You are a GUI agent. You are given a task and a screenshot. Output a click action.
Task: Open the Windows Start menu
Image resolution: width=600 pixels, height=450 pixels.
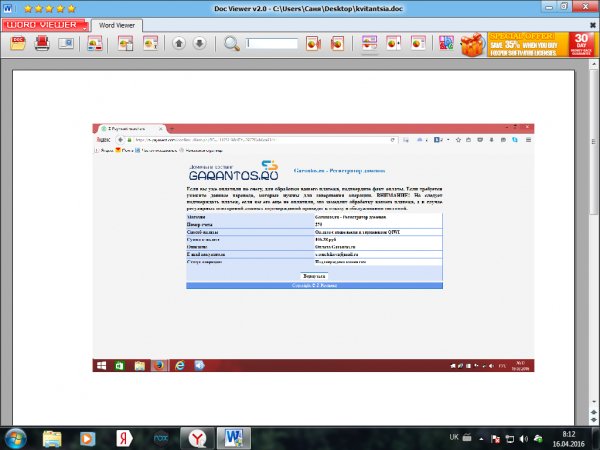coord(15,439)
